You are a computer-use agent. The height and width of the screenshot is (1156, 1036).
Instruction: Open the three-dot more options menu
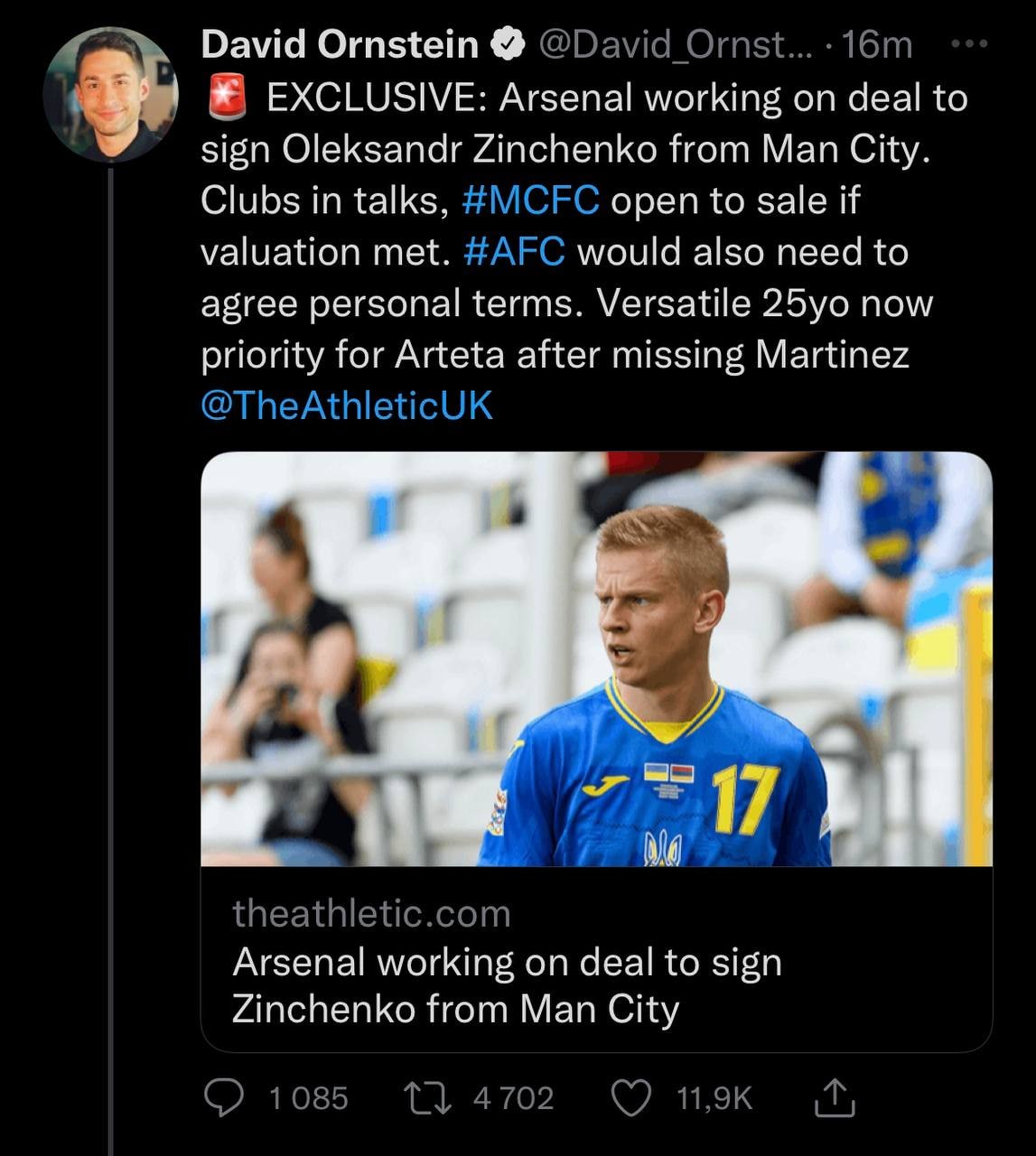[x=970, y=43]
